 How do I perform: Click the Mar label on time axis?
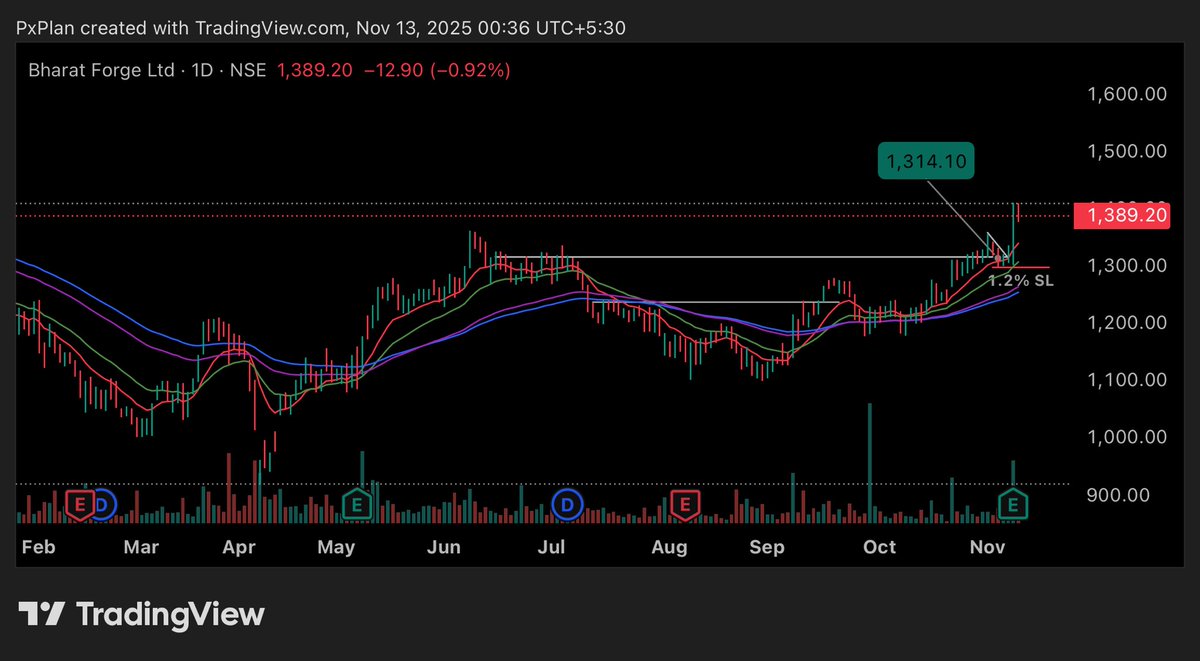142,547
